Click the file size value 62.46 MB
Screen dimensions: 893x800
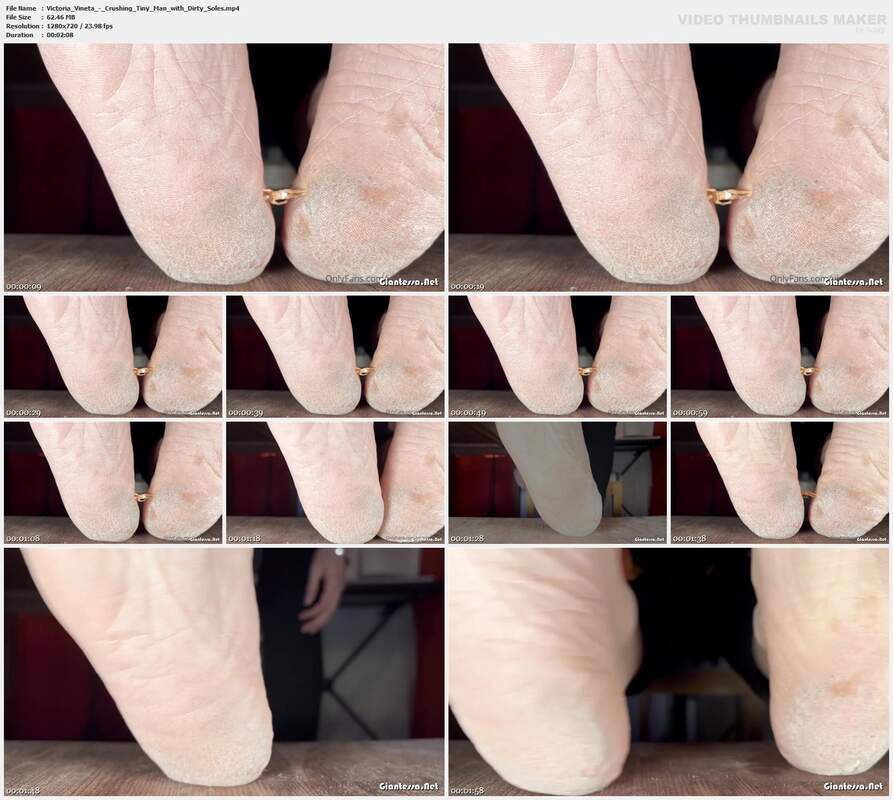[x=61, y=18]
